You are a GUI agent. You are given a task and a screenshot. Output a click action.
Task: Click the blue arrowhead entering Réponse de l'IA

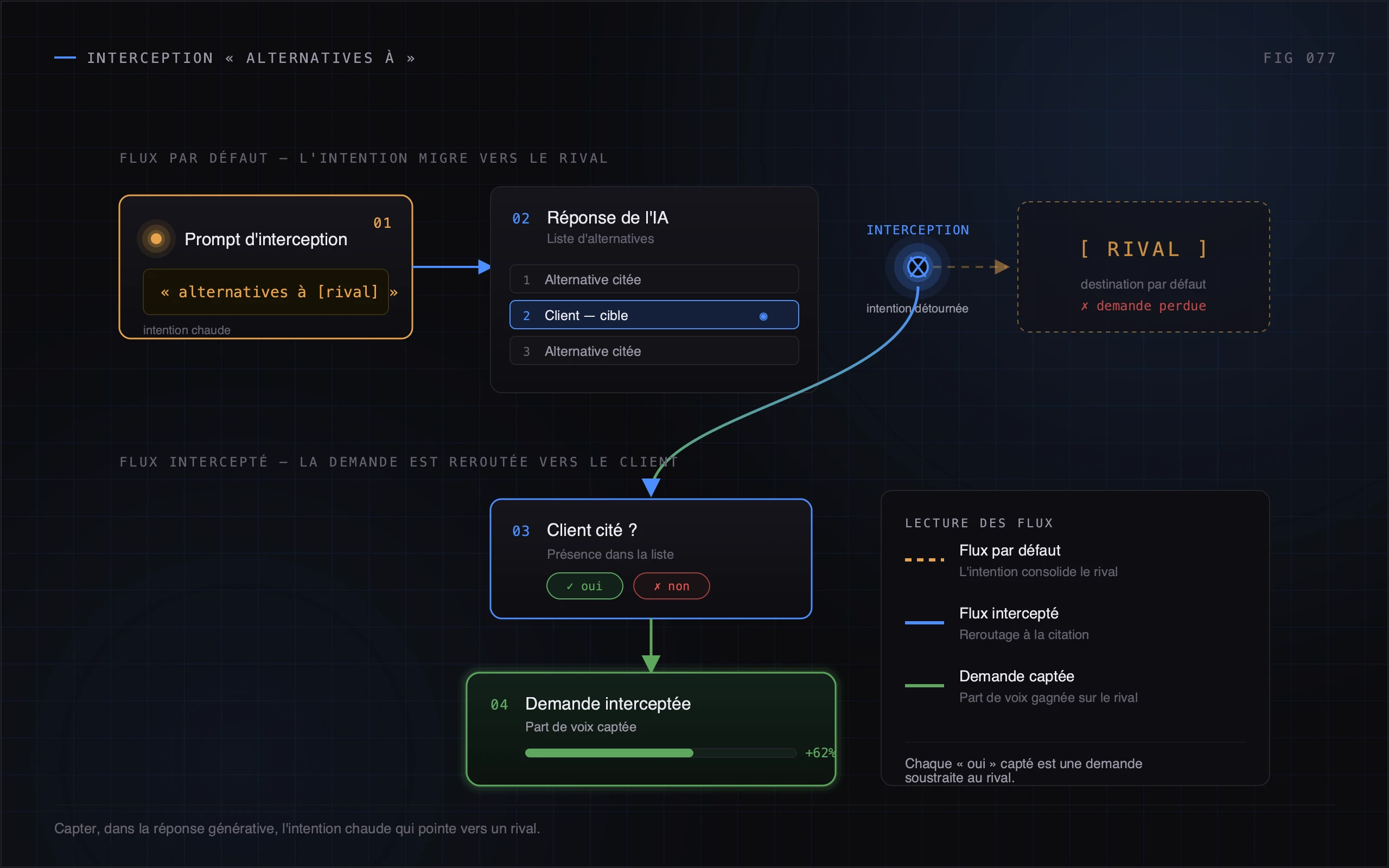coord(485,267)
